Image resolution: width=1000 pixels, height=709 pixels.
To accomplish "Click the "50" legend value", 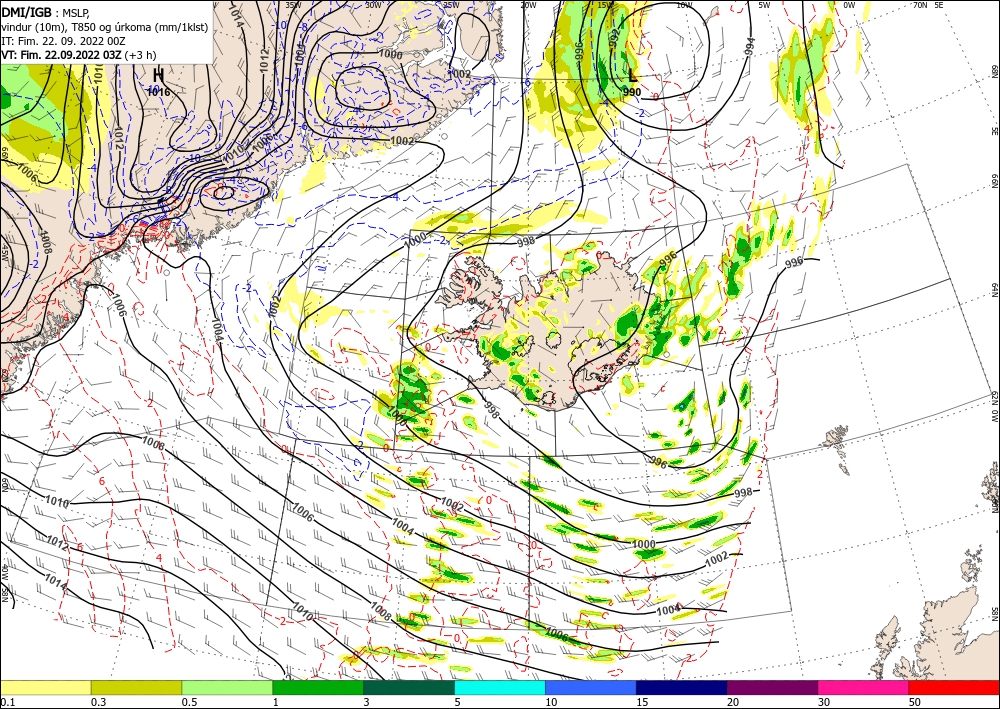I will (915, 702).
